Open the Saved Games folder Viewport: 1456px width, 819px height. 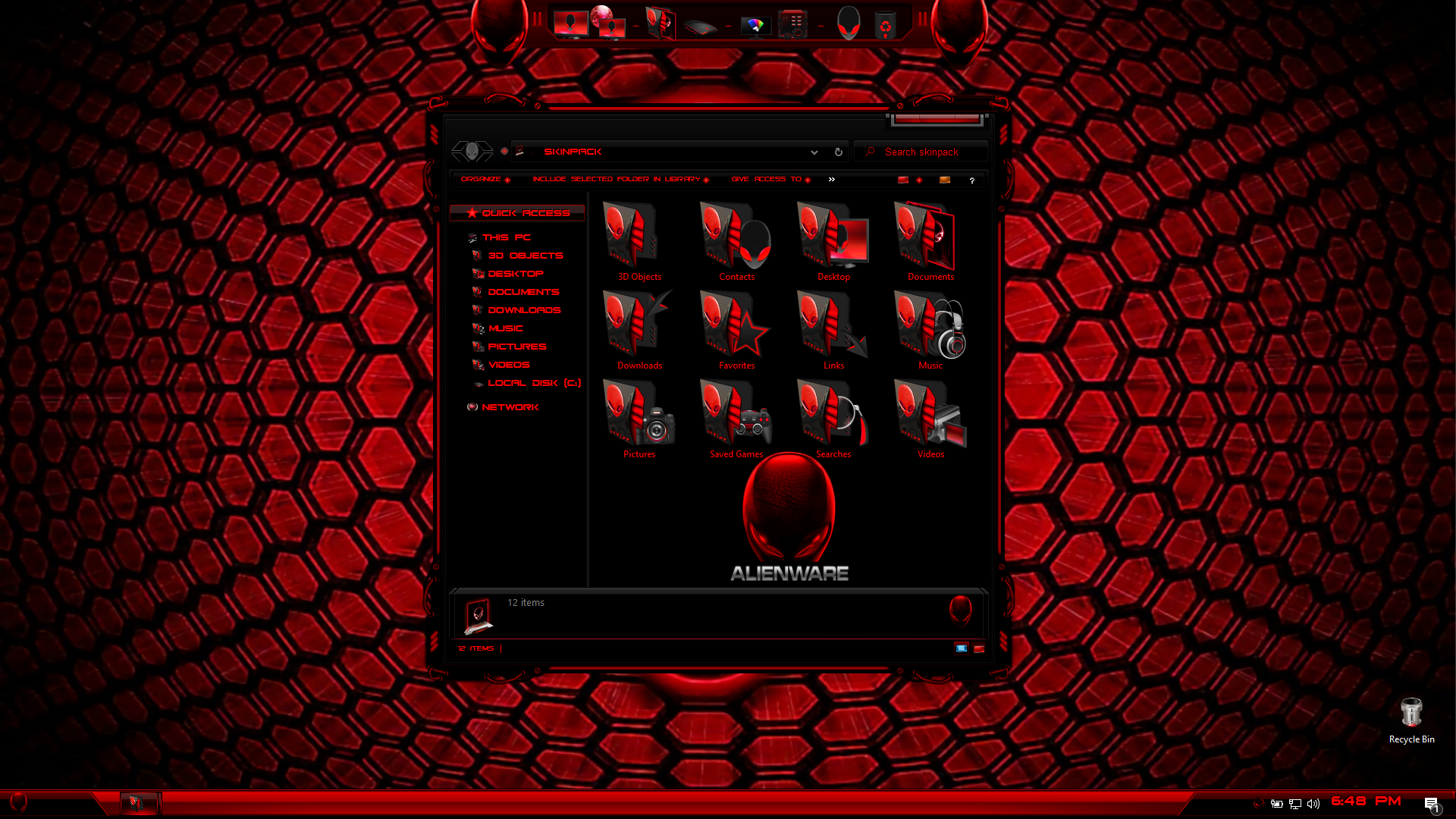[x=736, y=414]
